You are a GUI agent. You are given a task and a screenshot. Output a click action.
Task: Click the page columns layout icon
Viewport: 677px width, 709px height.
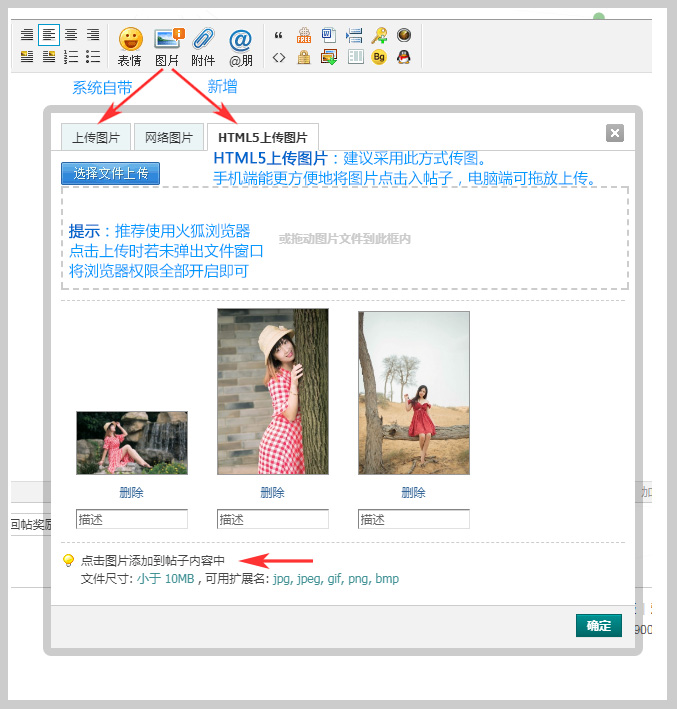pos(355,57)
